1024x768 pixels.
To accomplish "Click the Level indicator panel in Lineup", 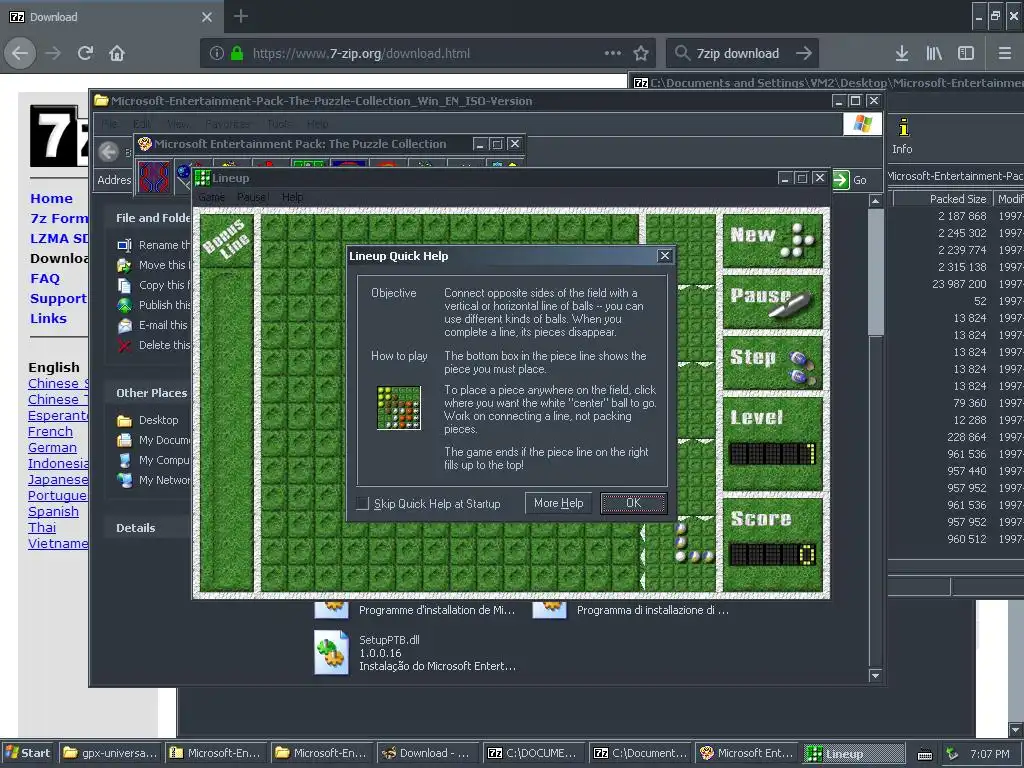I will 773,443.
